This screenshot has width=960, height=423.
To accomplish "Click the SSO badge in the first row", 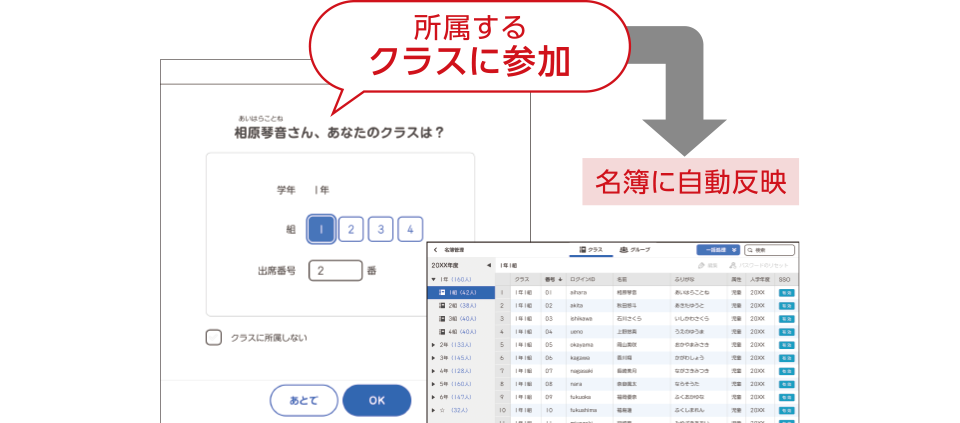I will click(x=786, y=292).
